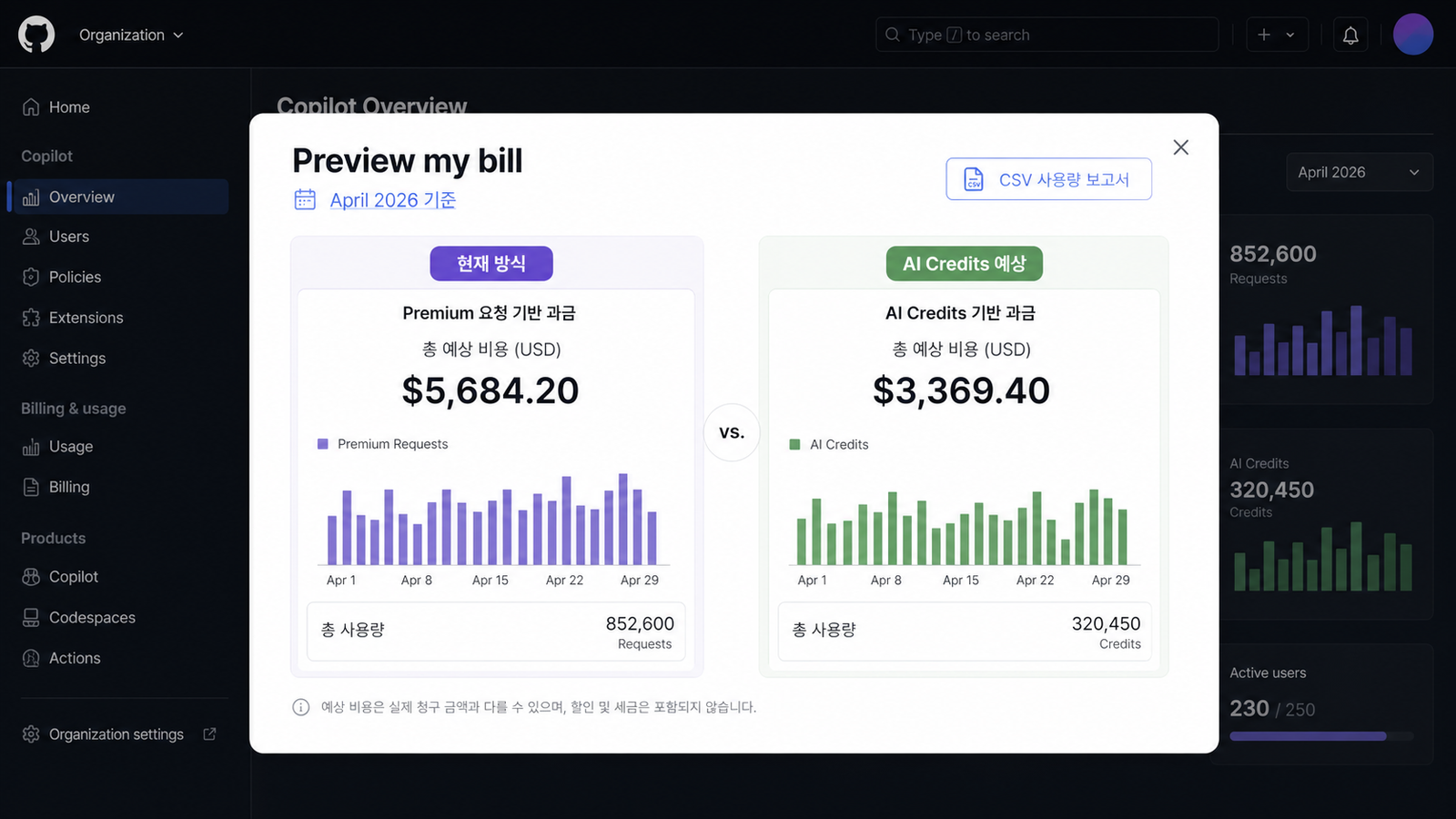The height and width of the screenshot is (819, 1456).
Task: Focus the 'Type / to search' field
Action: (1046, 35)
